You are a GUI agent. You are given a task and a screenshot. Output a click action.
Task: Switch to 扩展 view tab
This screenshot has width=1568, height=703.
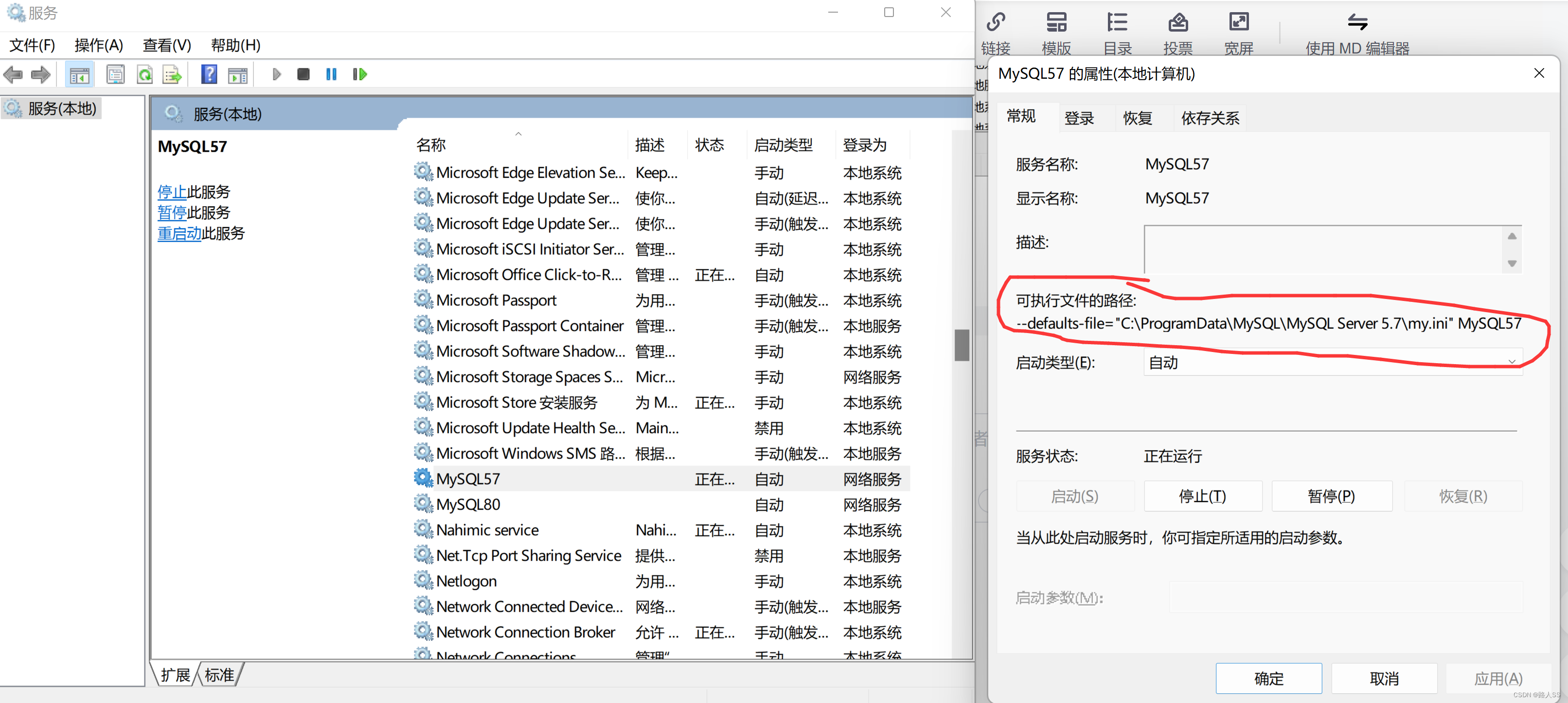pos(175,675)
